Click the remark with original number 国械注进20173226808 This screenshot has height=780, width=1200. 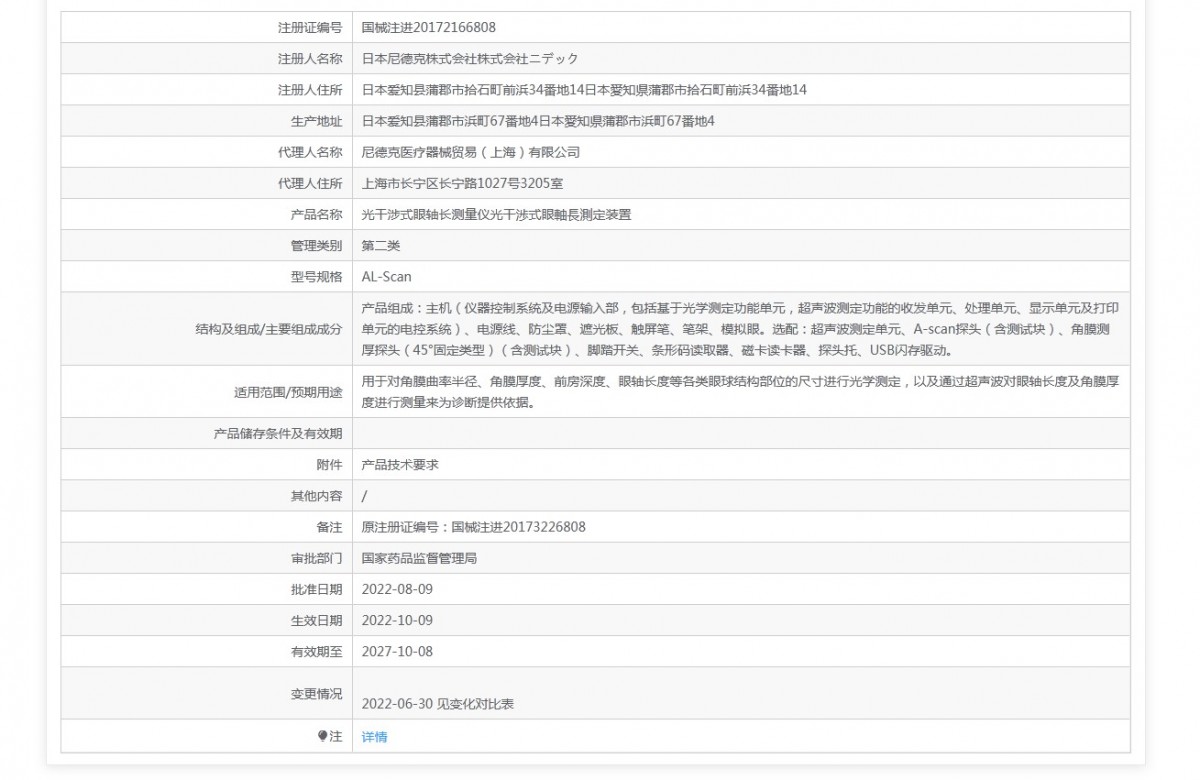[473, 527]
